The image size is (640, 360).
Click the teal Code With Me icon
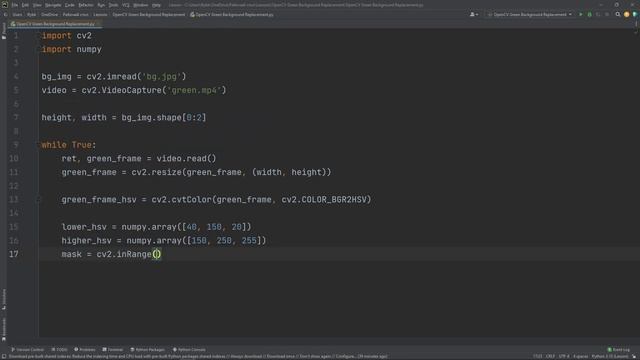tap(635, 14)
